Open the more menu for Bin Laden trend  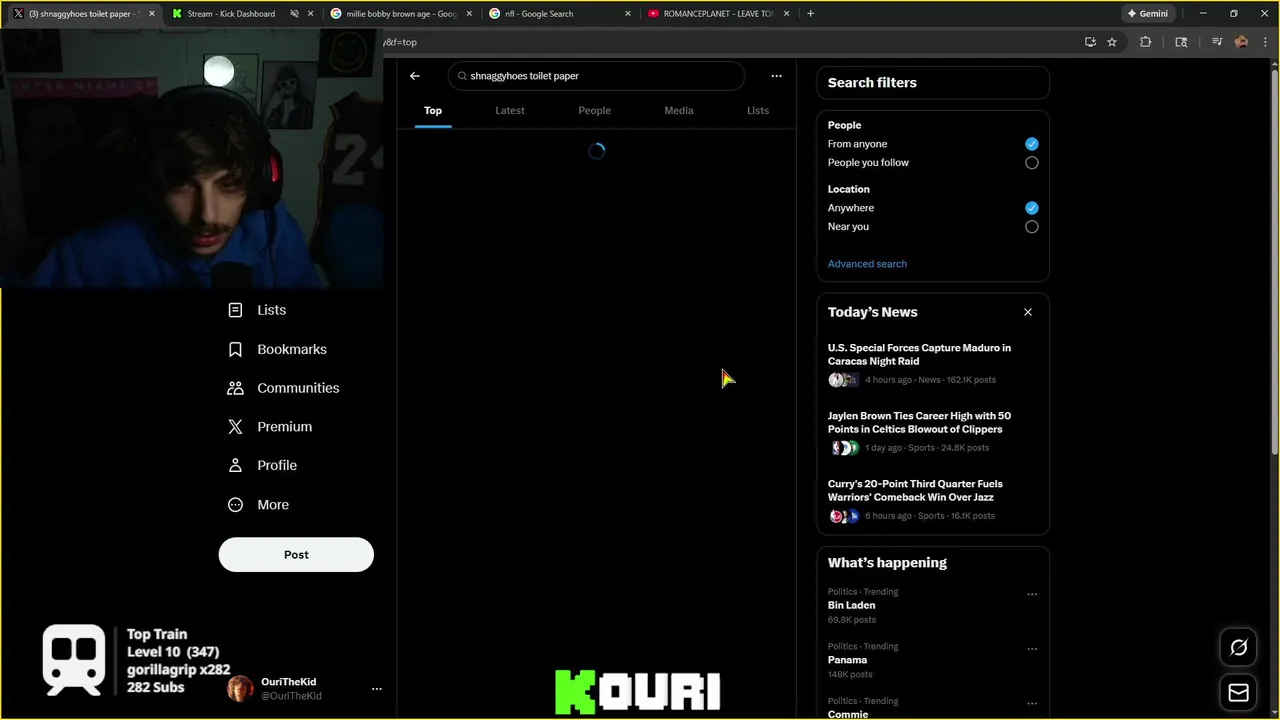point(1032,594)
